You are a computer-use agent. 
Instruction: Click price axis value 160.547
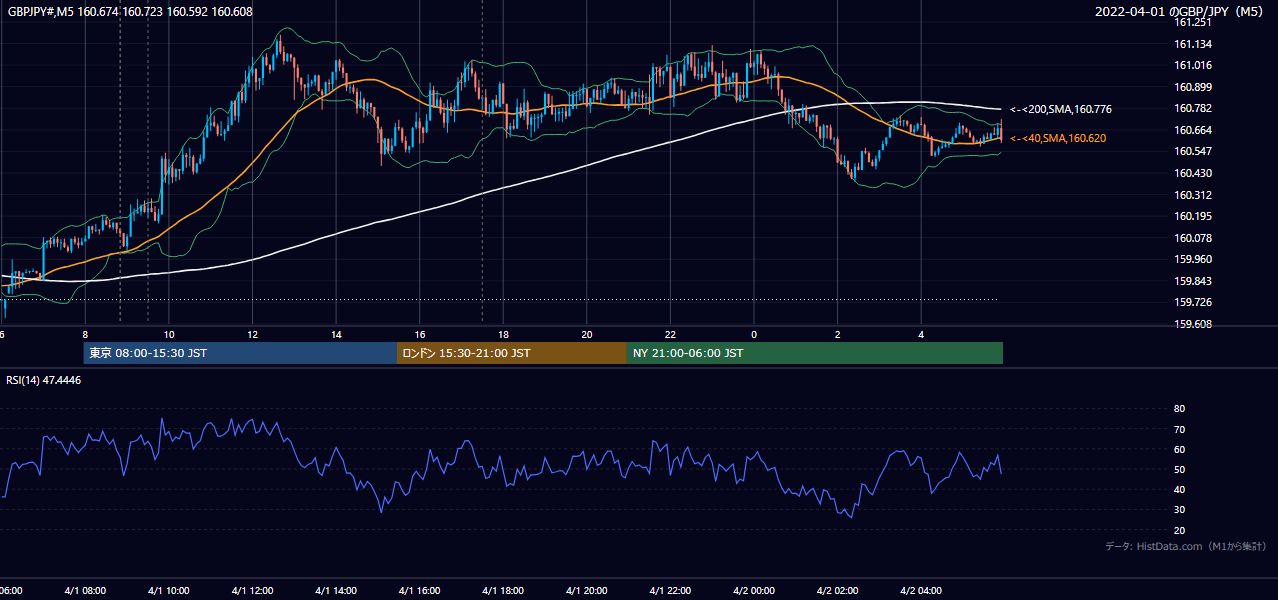coord(1192,151)
